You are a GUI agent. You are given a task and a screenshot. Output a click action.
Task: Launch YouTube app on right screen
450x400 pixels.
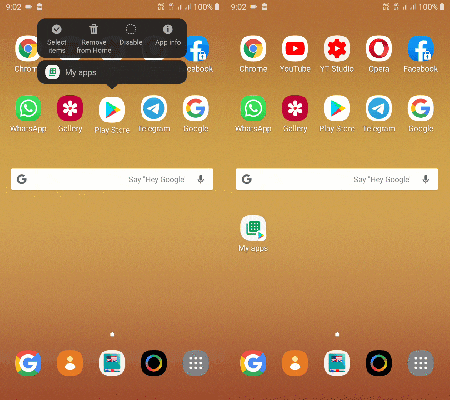click(x=295, y=49)
